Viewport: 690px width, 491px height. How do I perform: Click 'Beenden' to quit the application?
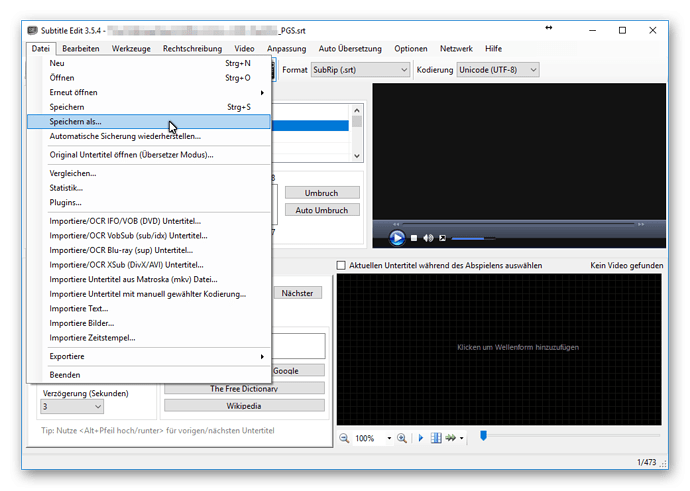click(x=149, y=375)
